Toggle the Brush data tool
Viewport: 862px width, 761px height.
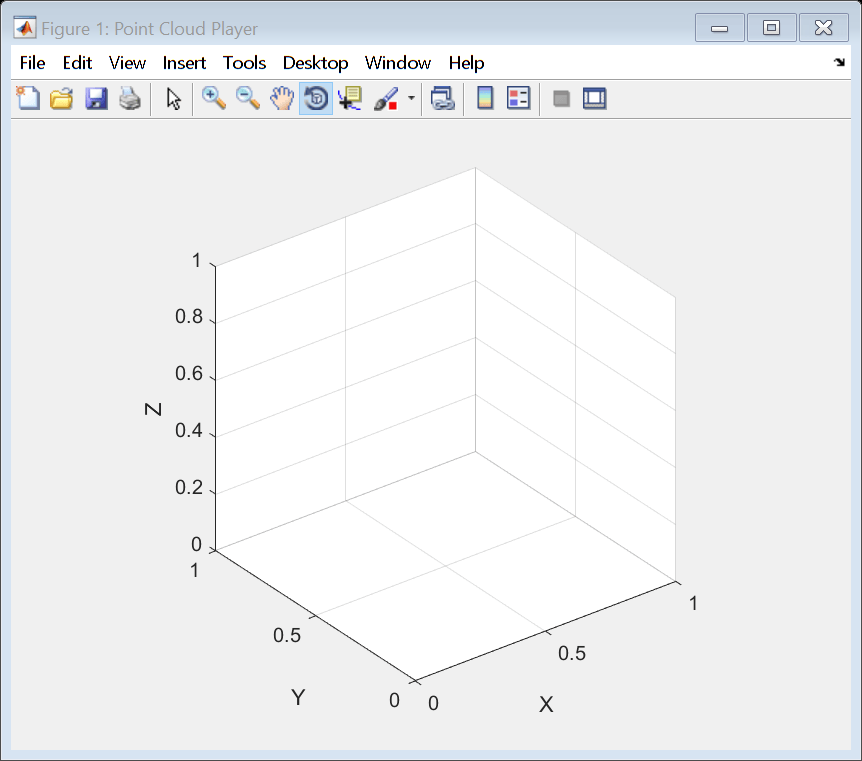pos(386,99)
